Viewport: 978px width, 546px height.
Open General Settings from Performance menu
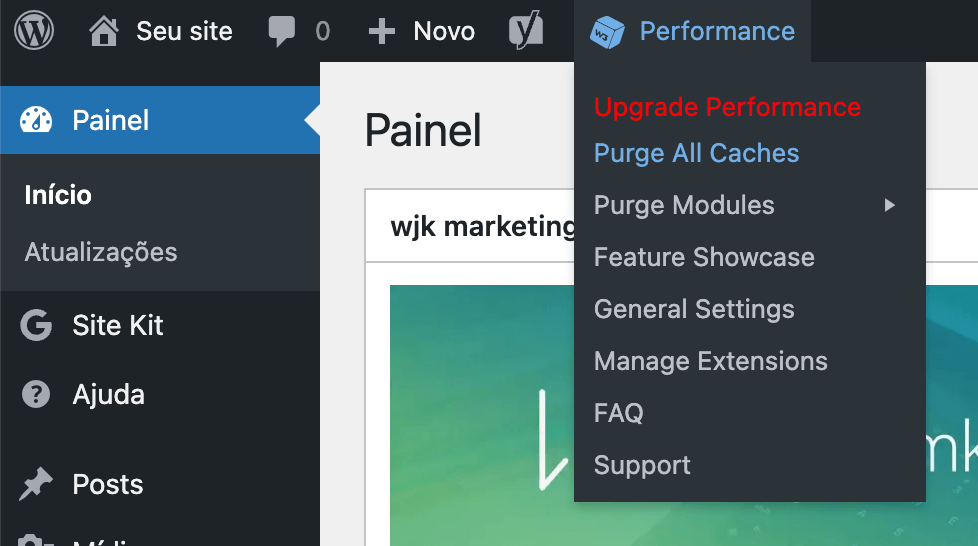click(694, 309)
